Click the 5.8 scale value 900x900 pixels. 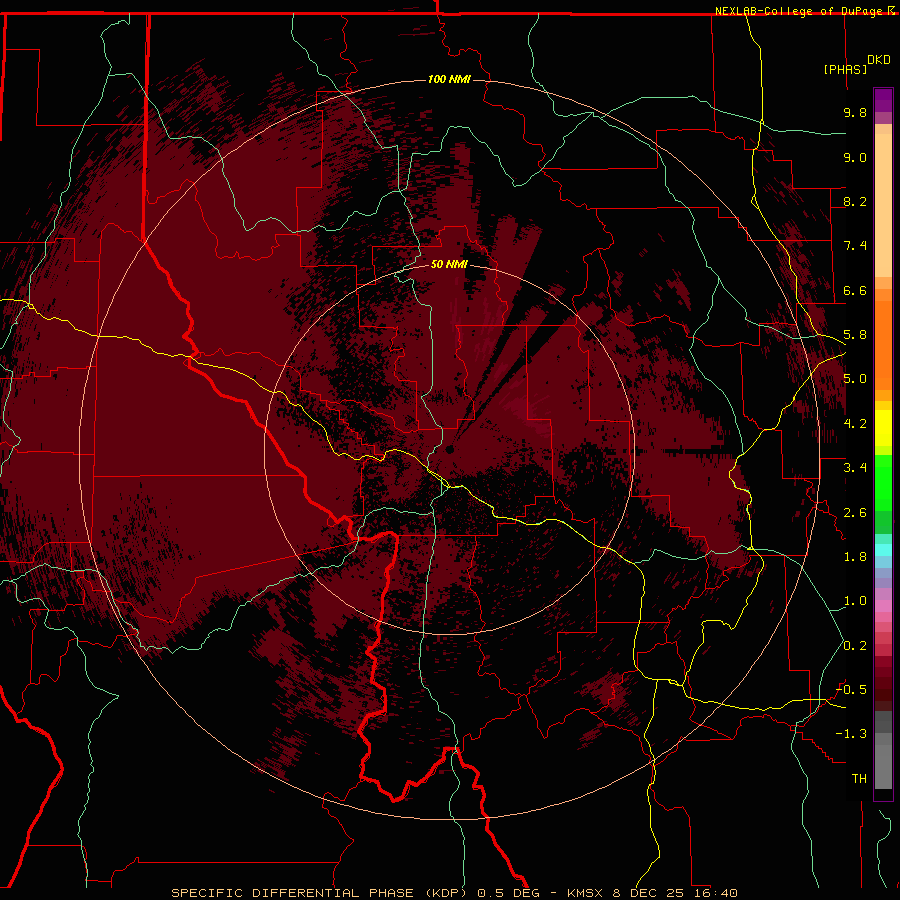(855, 335)
